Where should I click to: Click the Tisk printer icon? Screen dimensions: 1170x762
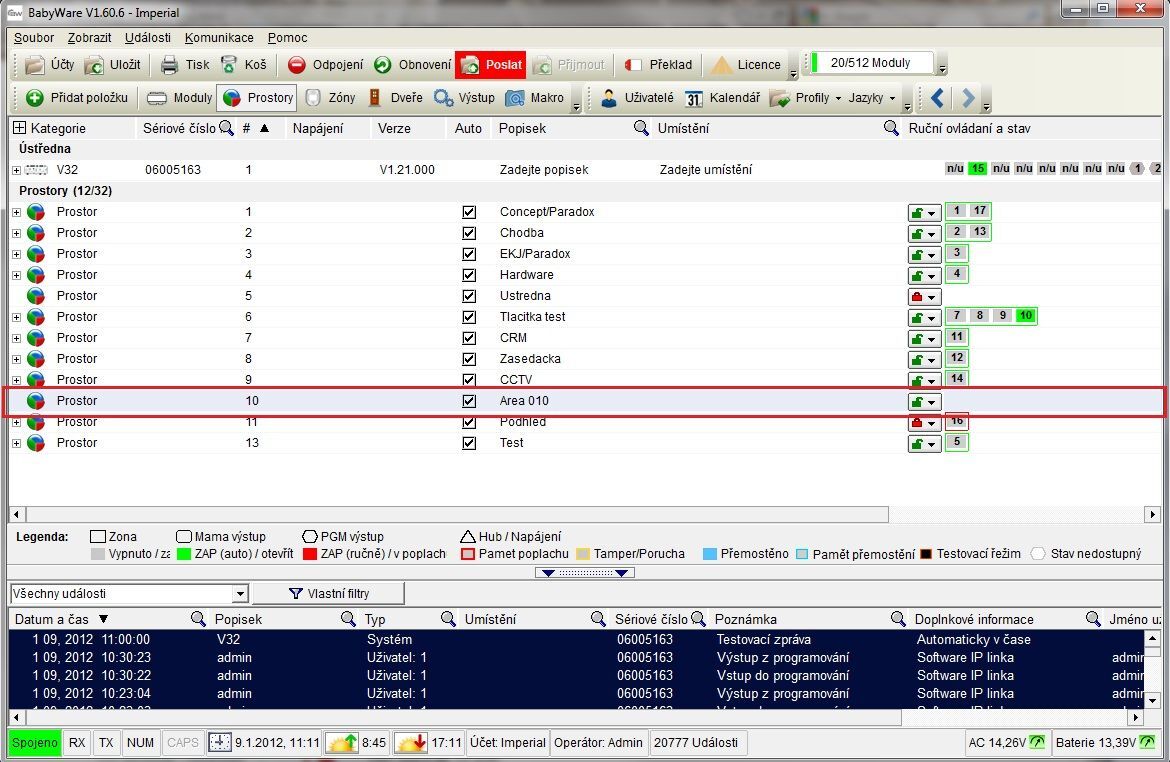pos(170,65)
